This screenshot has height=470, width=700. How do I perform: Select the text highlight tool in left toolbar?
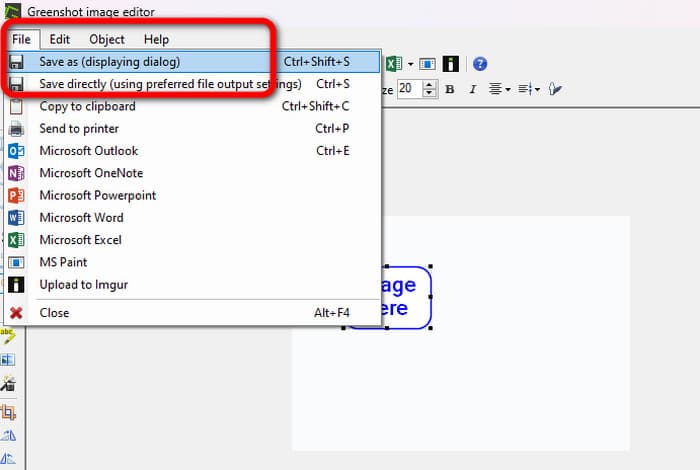pyautogui.click(x=8, y=336)
